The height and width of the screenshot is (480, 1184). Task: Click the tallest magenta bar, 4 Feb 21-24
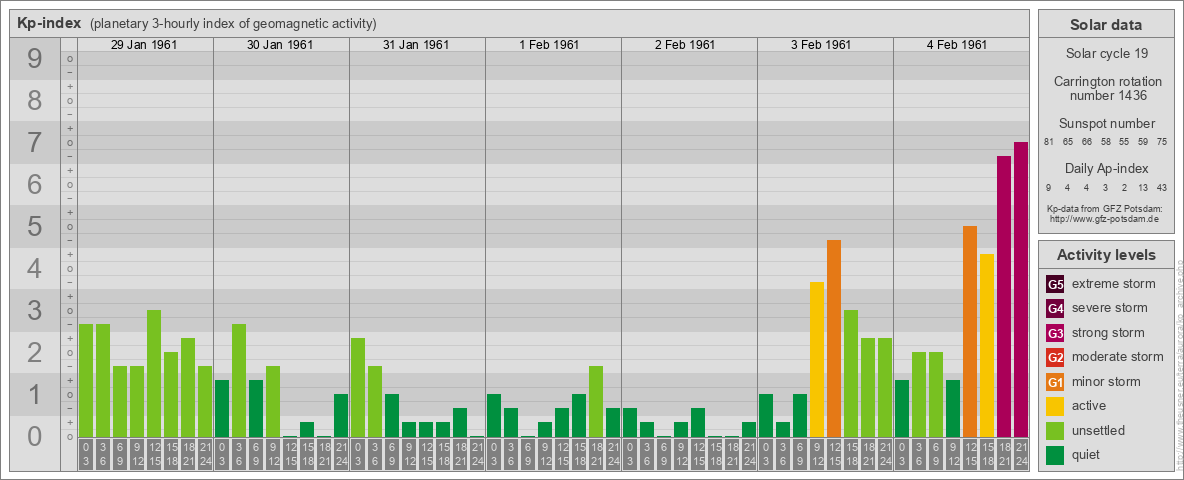coord(1021,290)
